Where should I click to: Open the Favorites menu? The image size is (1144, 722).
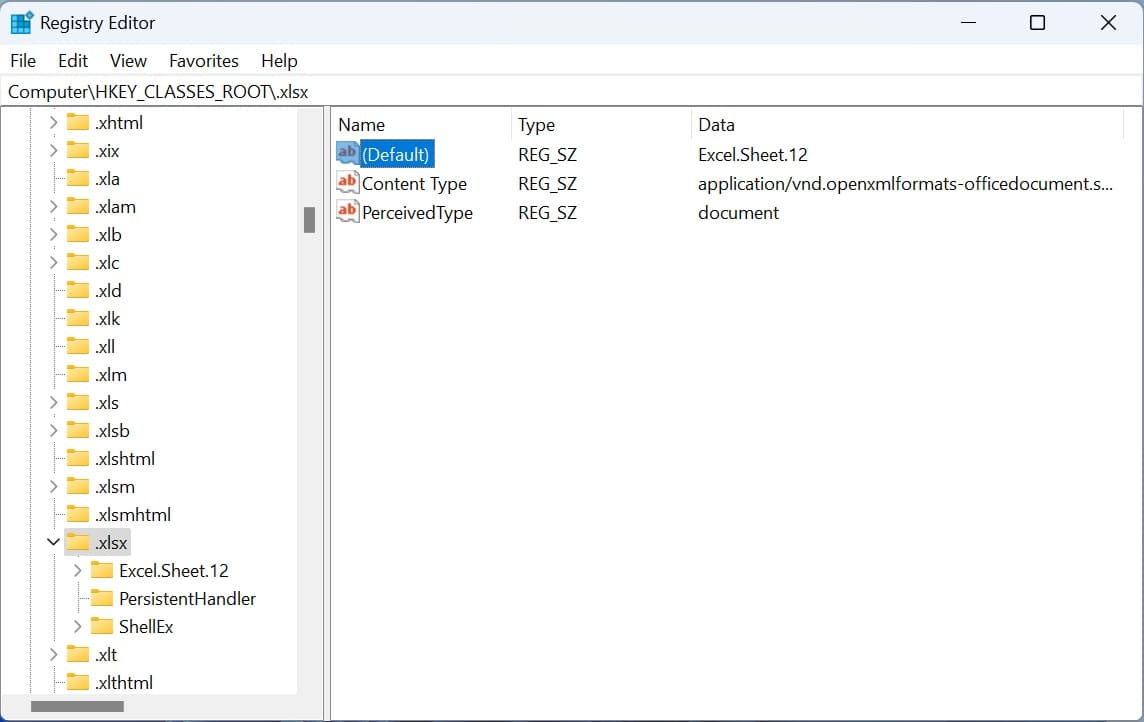pyautogui.click(x=204, y=61)
